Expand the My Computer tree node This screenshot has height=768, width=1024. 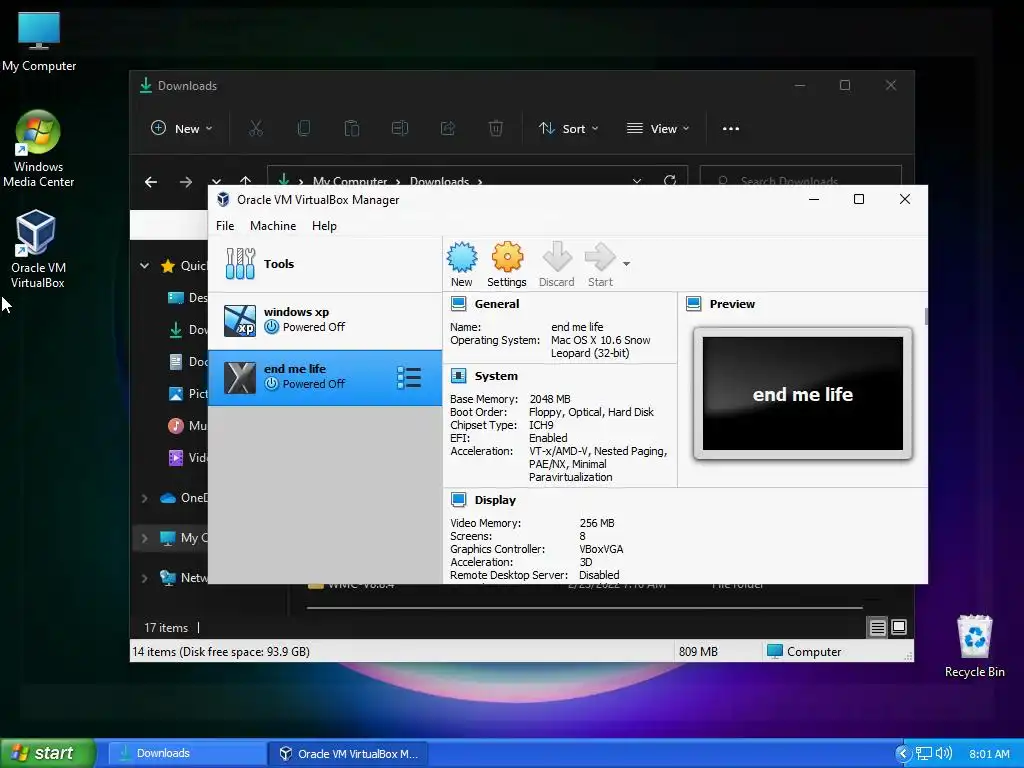pos(144,538)
